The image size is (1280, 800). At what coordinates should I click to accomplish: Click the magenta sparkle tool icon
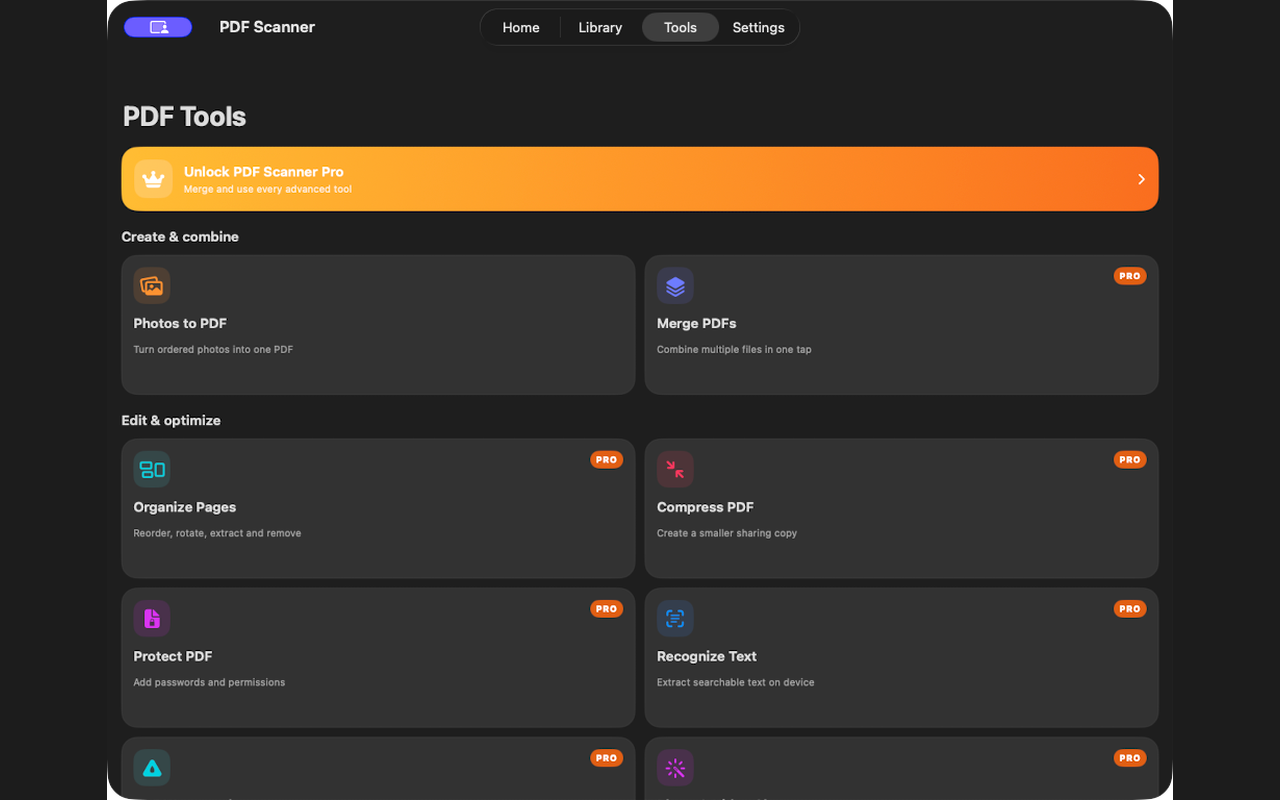pos(675,768)
